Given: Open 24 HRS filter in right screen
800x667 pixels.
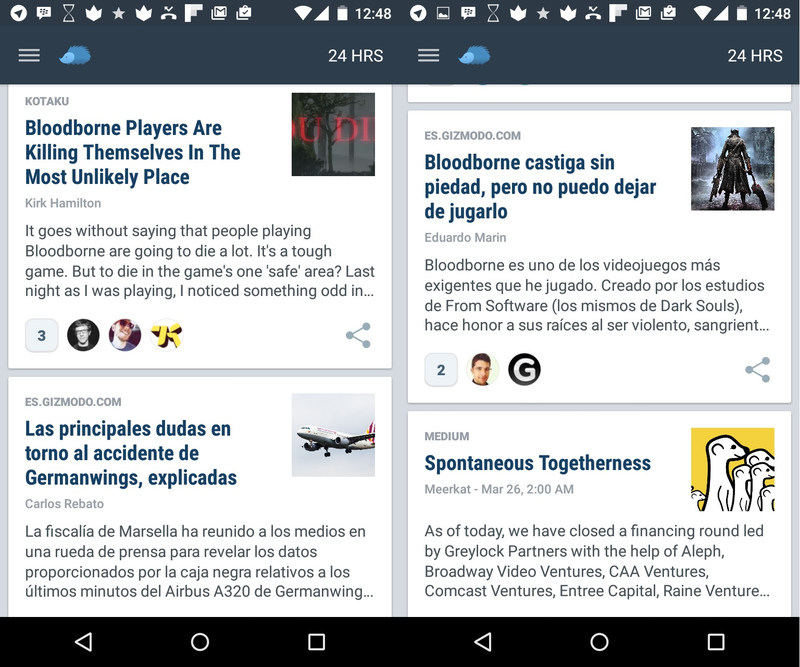Looking at the screenshot, I should [755, 56].
